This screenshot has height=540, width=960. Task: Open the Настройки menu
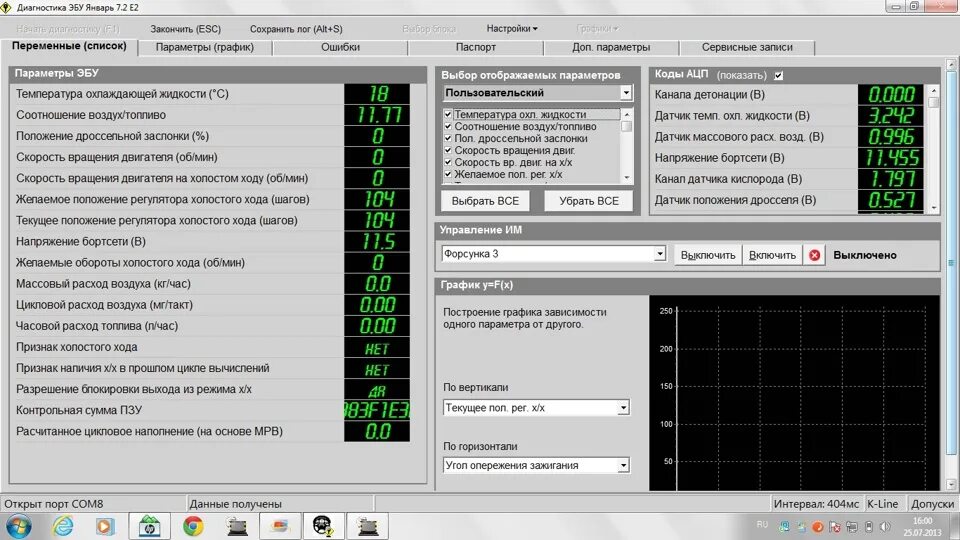click(x=512, y=28)
